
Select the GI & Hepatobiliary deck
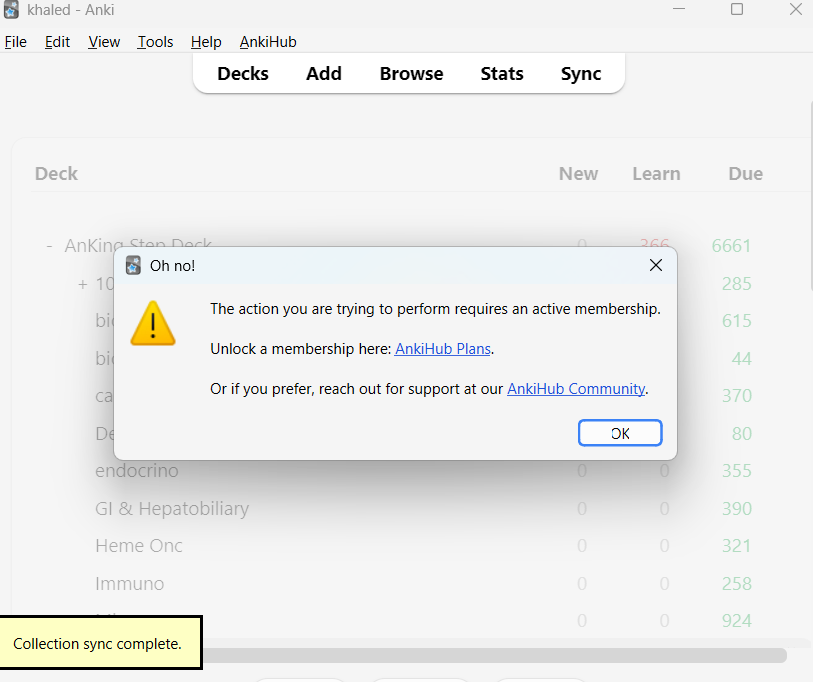172,509
